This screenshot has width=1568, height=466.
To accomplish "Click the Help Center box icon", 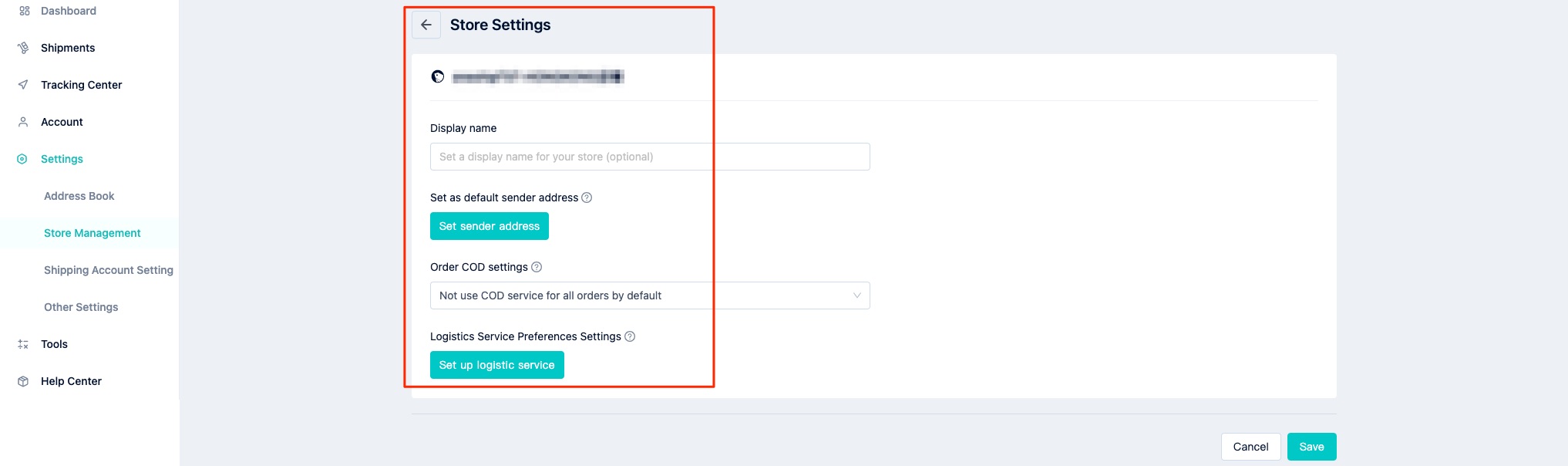I will pos(23,381).
